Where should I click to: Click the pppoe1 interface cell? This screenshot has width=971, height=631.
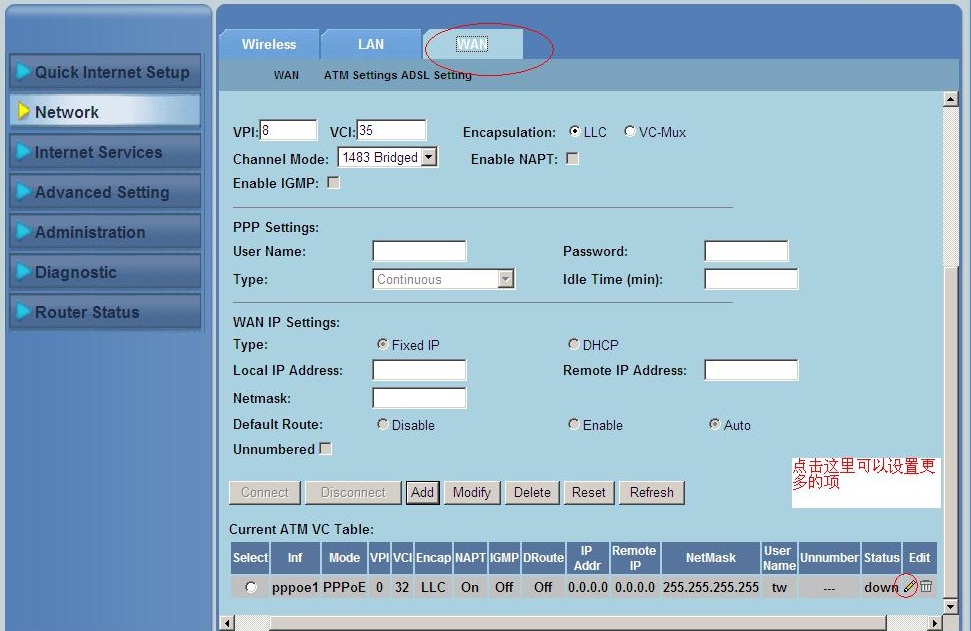click(295, 587)
